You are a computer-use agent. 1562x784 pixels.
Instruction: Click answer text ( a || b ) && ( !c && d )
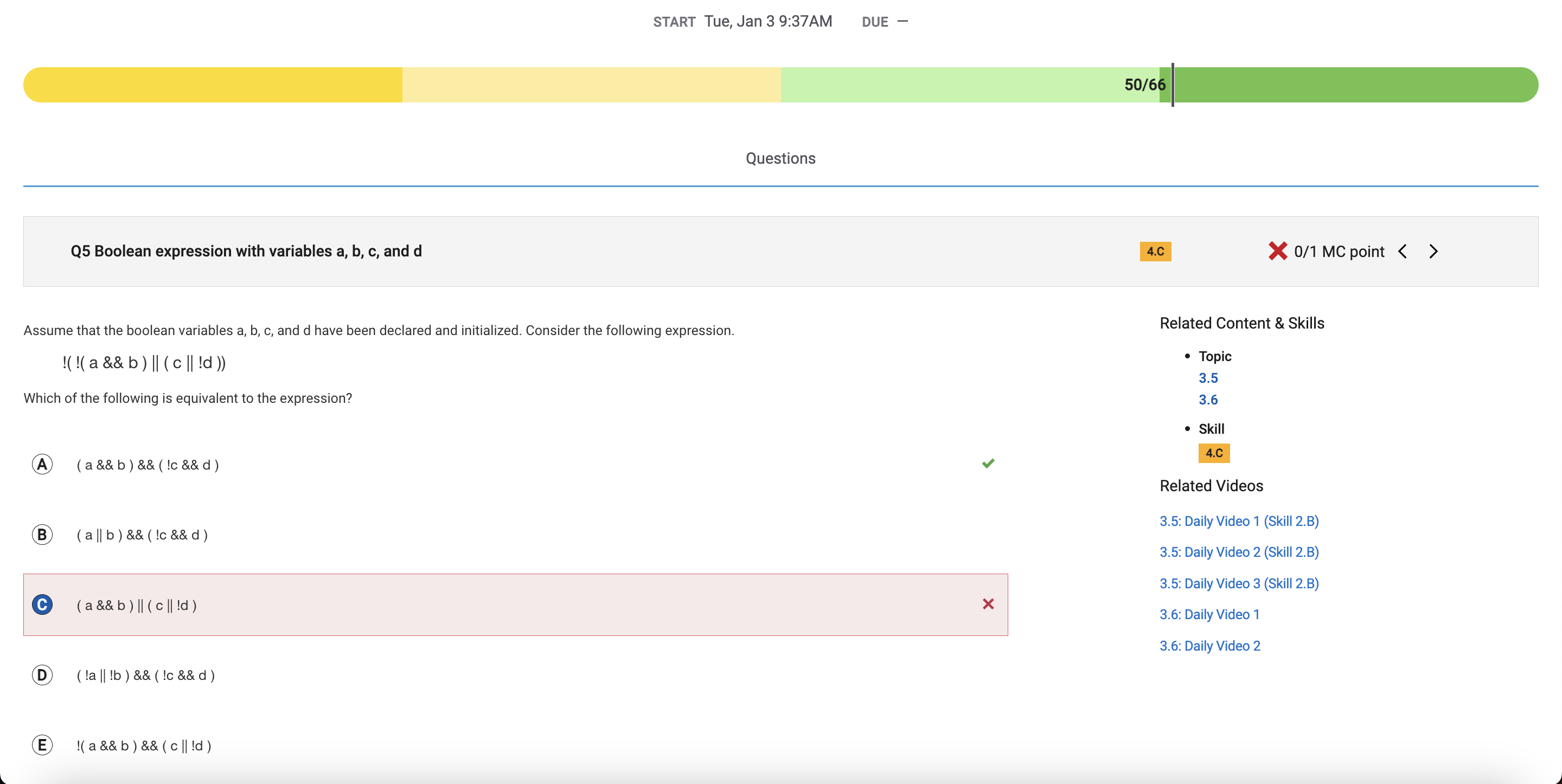[142, 535]
